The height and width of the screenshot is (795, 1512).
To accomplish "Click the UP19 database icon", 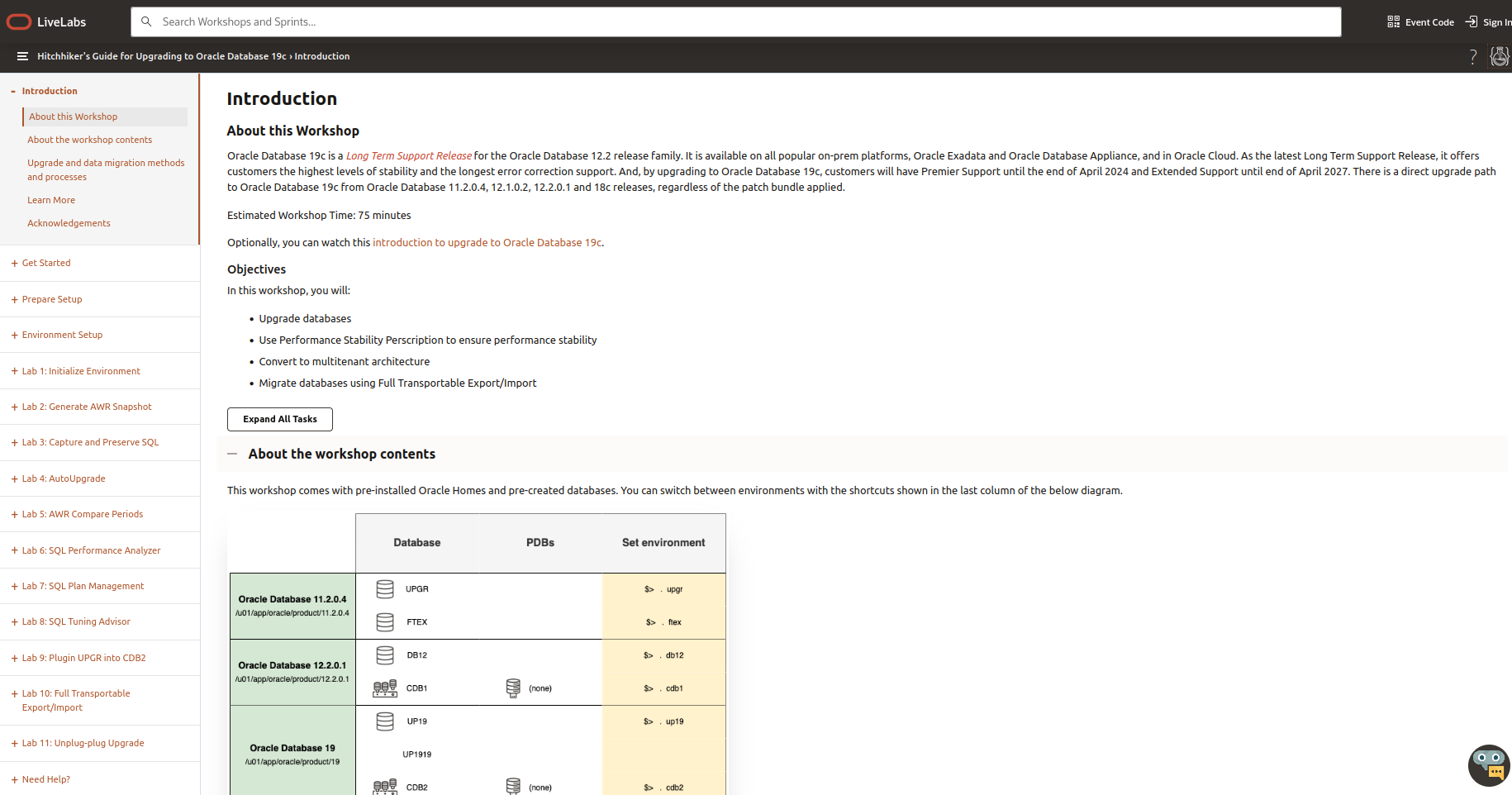I will click(x=385, y=721).
